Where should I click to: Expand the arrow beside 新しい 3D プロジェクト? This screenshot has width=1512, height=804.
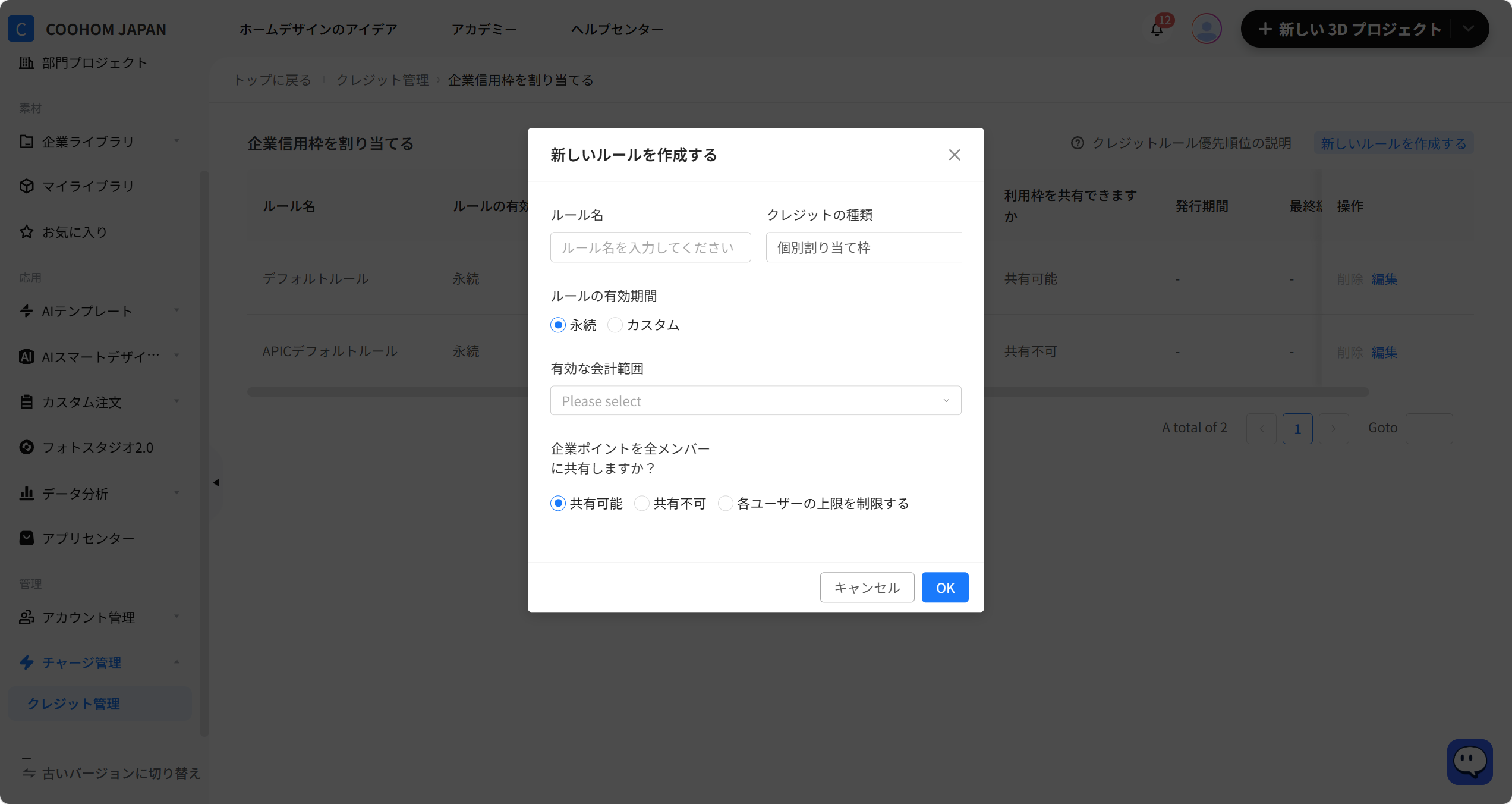(1469, 29)
